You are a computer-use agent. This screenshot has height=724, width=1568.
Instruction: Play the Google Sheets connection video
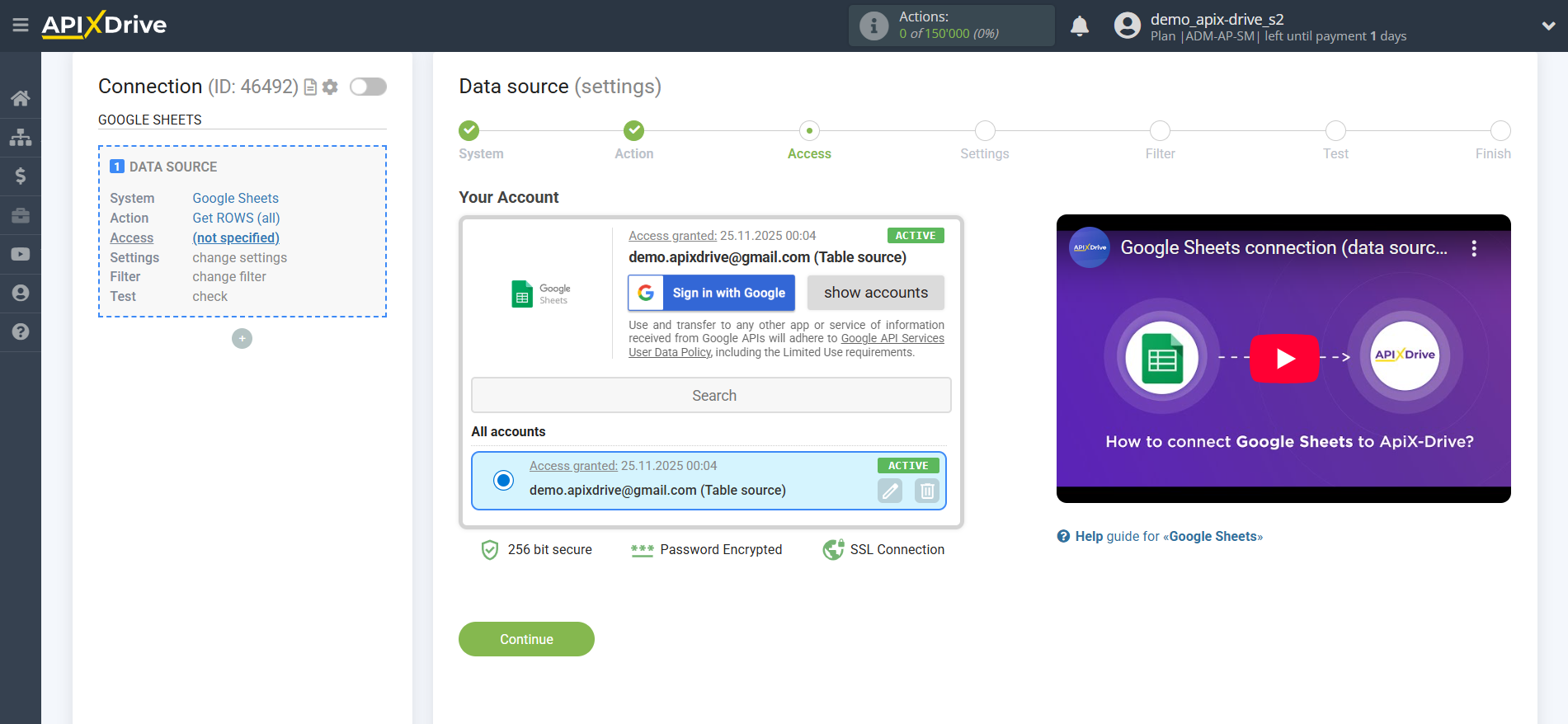1283,359
